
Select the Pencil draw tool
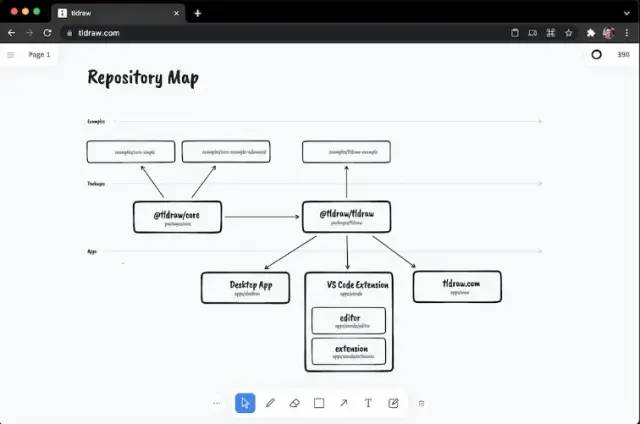tap(270, 403)
